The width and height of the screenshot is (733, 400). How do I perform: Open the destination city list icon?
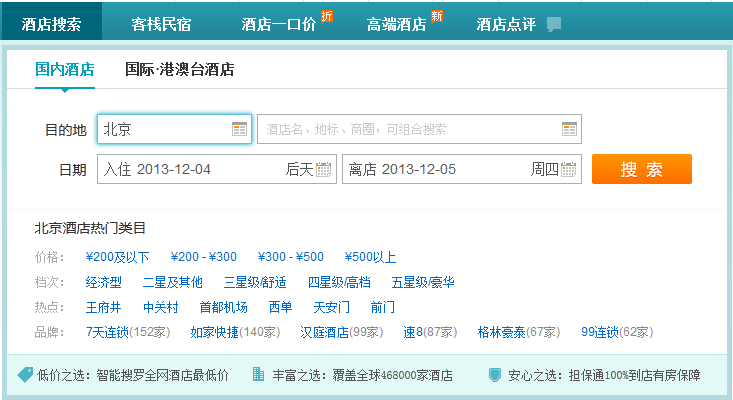click(x=239, y=129)
